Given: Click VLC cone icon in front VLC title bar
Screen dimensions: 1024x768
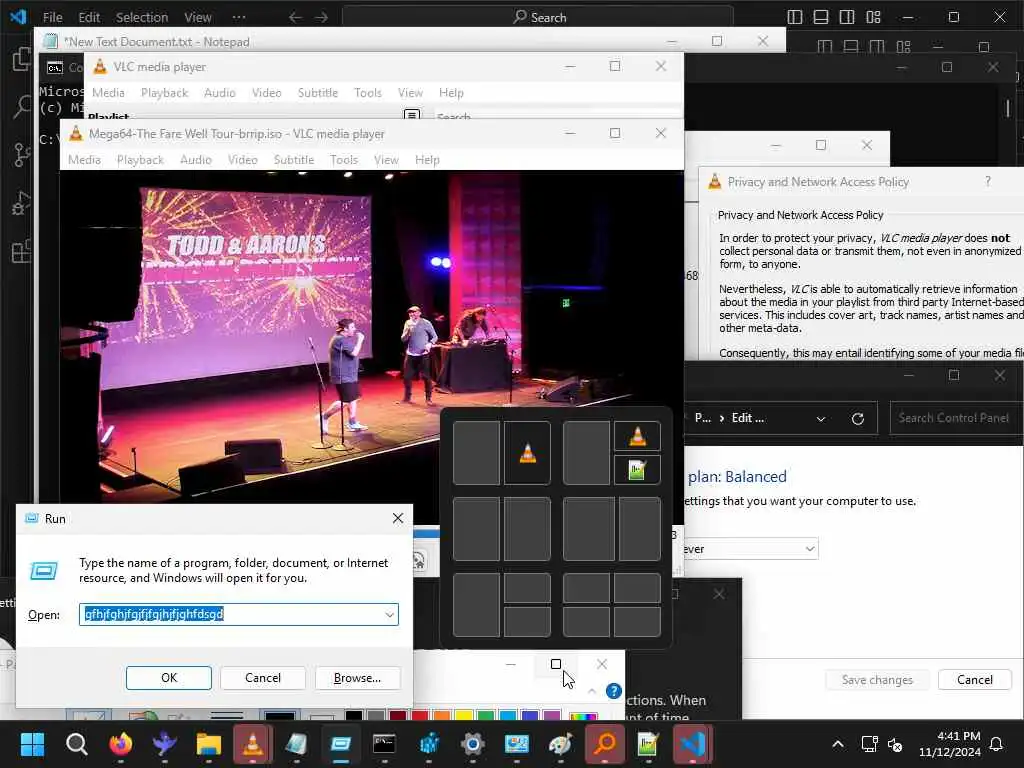Looking at the screenshot, I should click(x=76, y=134).
